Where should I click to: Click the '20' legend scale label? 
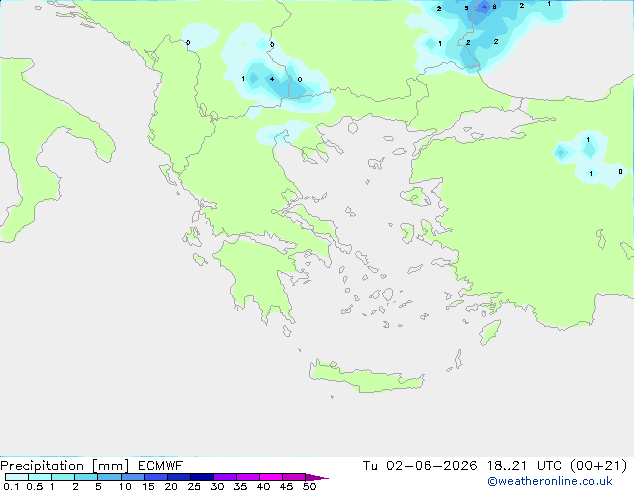[x=171, y=486]
